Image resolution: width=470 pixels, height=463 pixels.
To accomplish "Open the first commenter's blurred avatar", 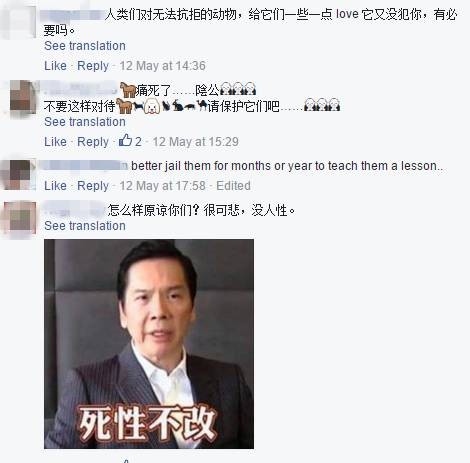I will point(18,20).
